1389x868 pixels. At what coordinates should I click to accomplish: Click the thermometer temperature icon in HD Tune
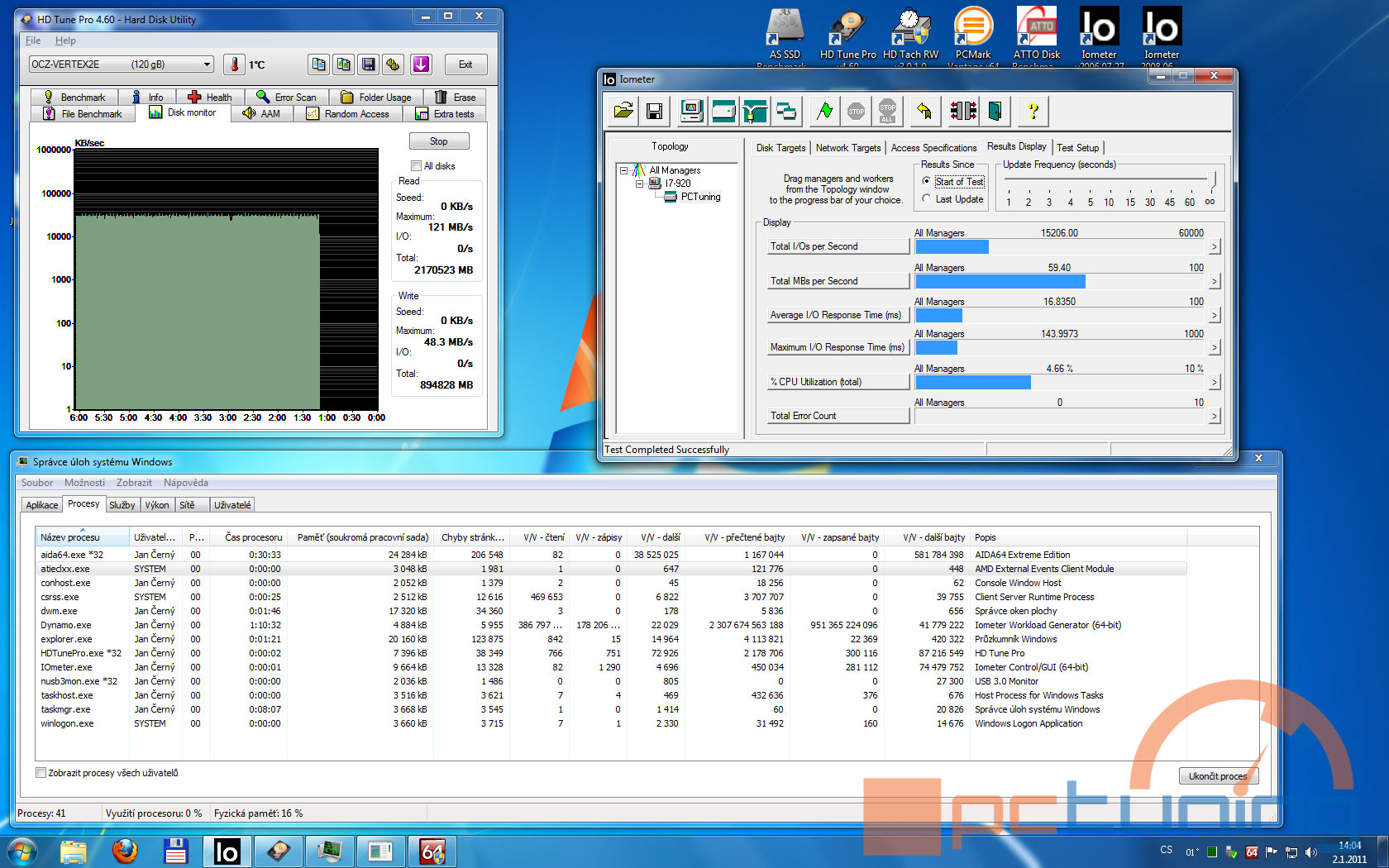235,64
